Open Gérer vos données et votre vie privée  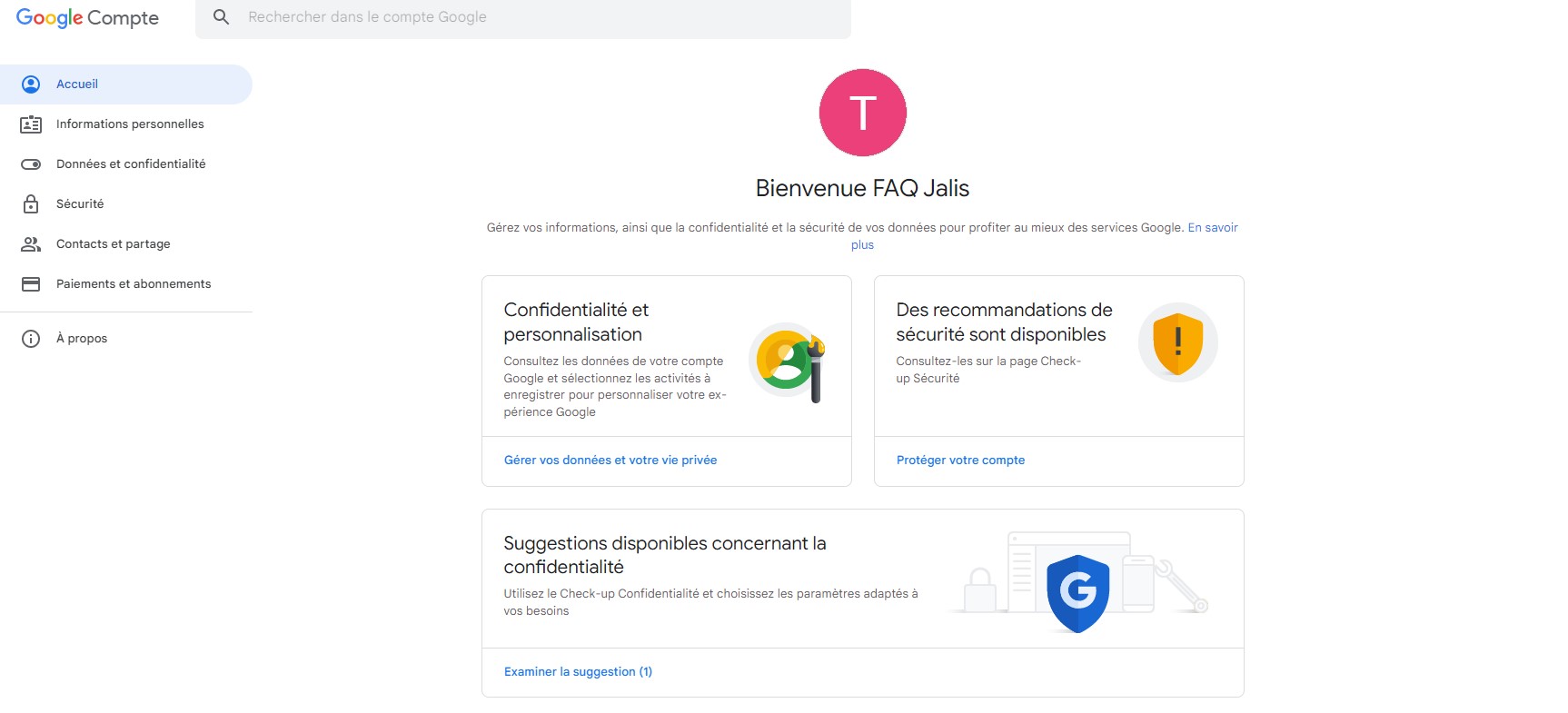(x=610, y=460)
